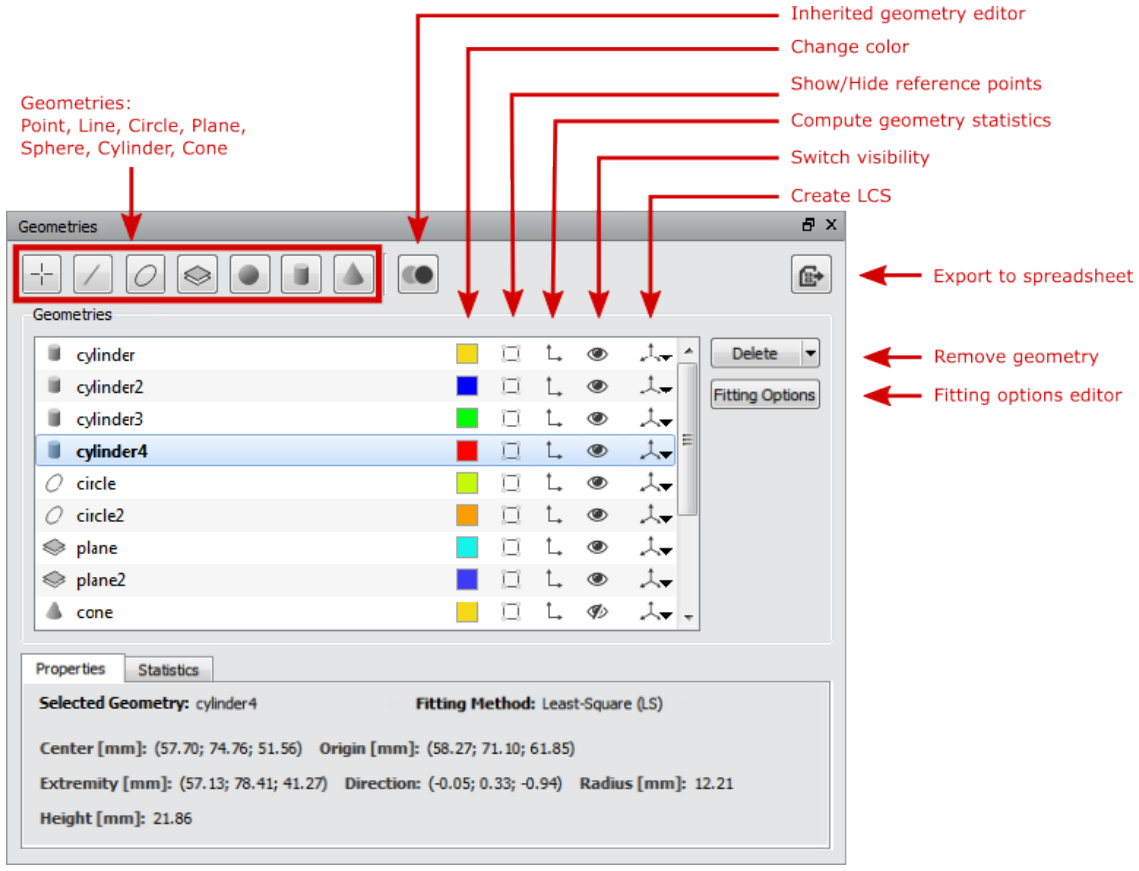This screenshot has width=1139, height=871.
Task: Switch to the Properties tab
Action: [x=71, y=668]
